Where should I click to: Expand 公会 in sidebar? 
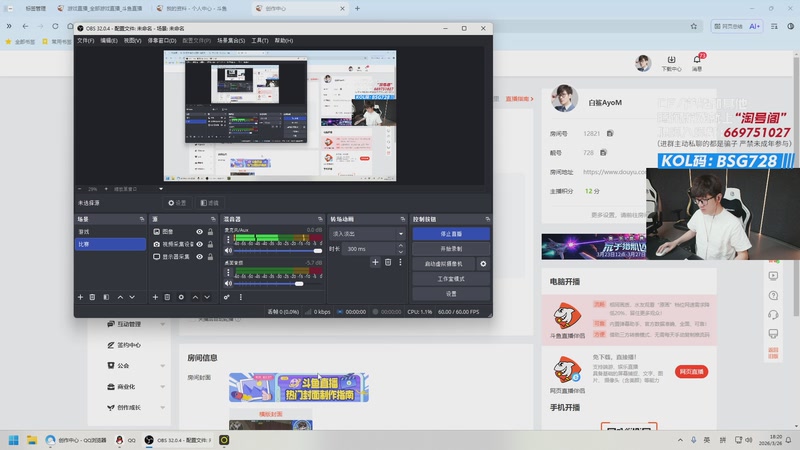[163, 366]
